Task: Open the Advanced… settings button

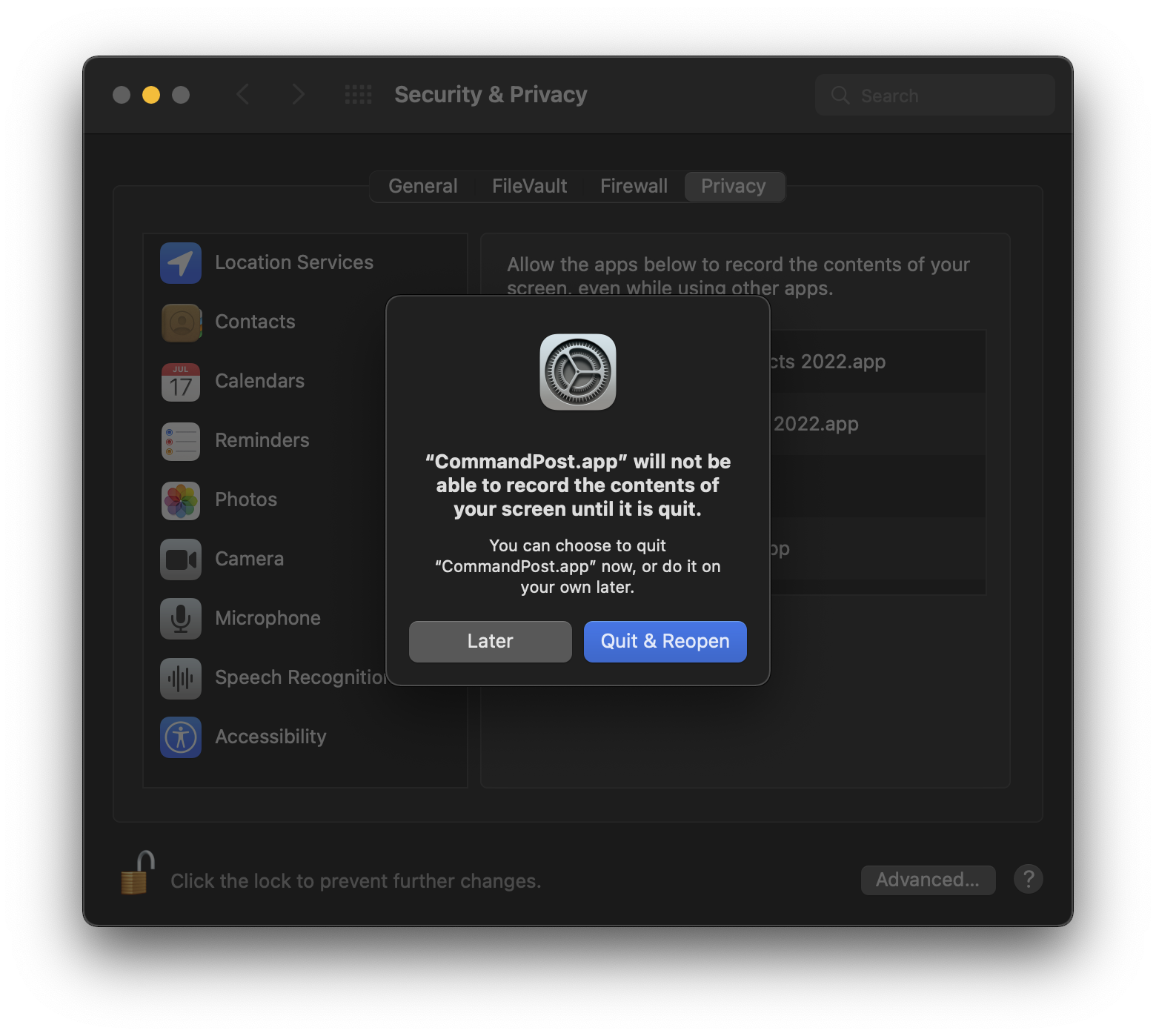Action: pos(928,880)
